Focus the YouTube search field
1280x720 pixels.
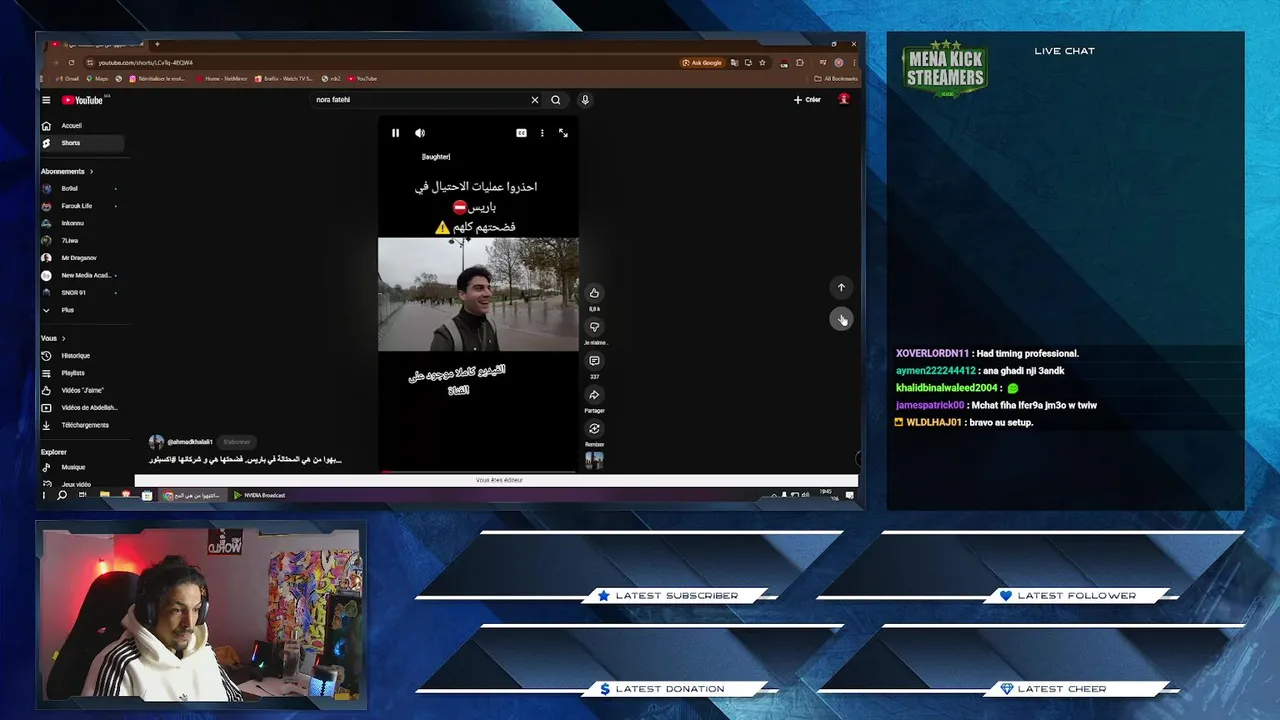(x=420, y=100)
